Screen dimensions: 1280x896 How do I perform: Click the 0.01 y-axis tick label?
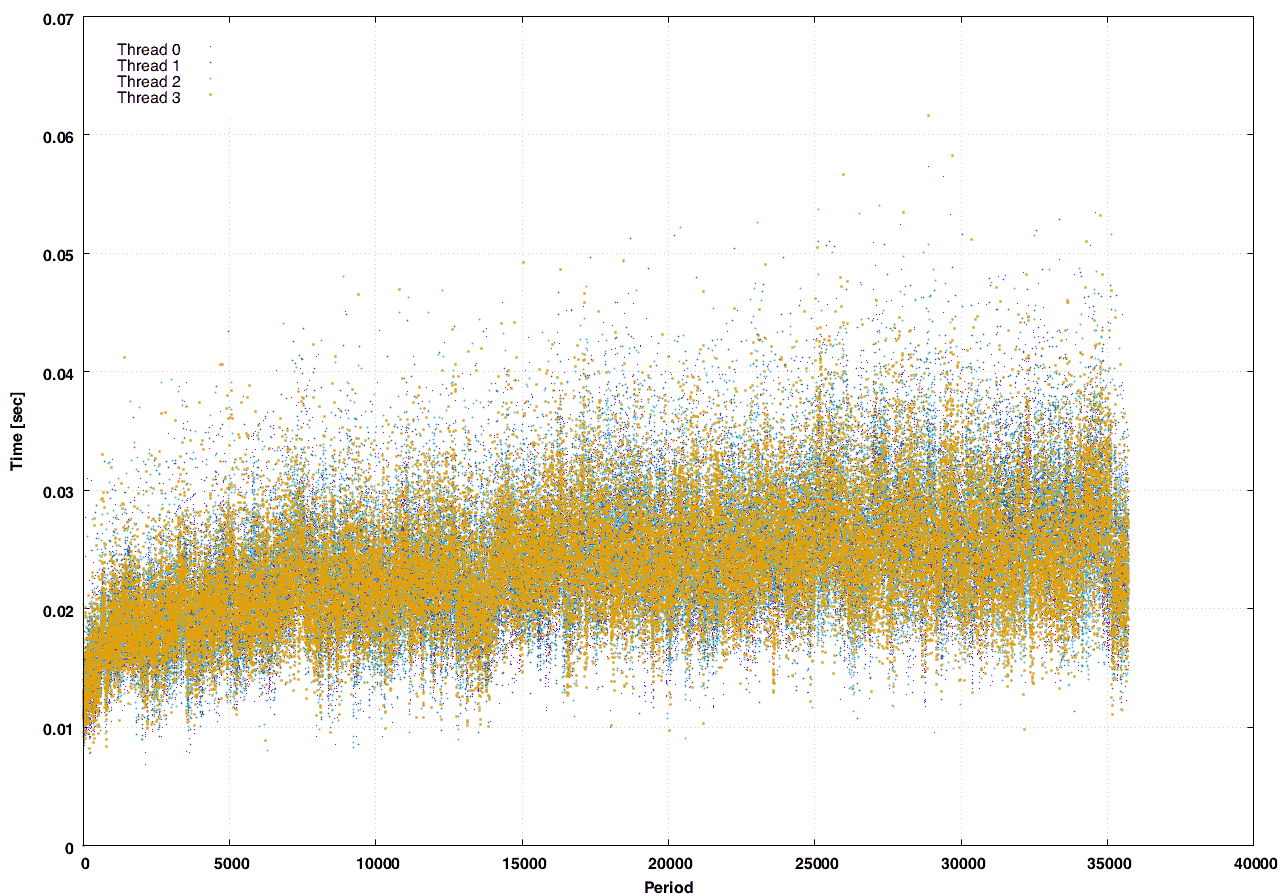click(57, 728)
